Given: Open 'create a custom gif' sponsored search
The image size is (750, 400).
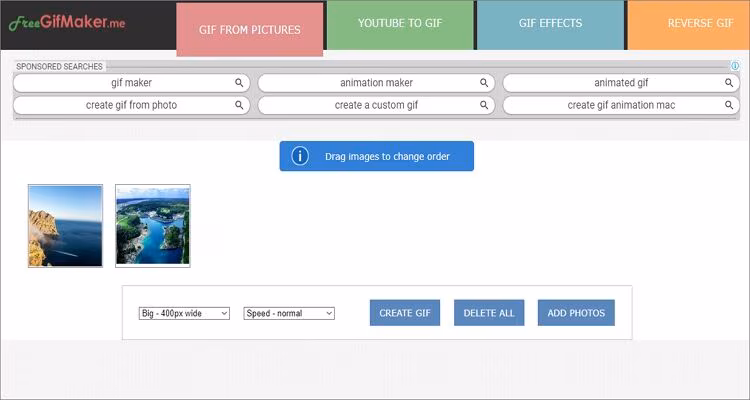Looking at the screenshot, I should (x=376, y=105).
